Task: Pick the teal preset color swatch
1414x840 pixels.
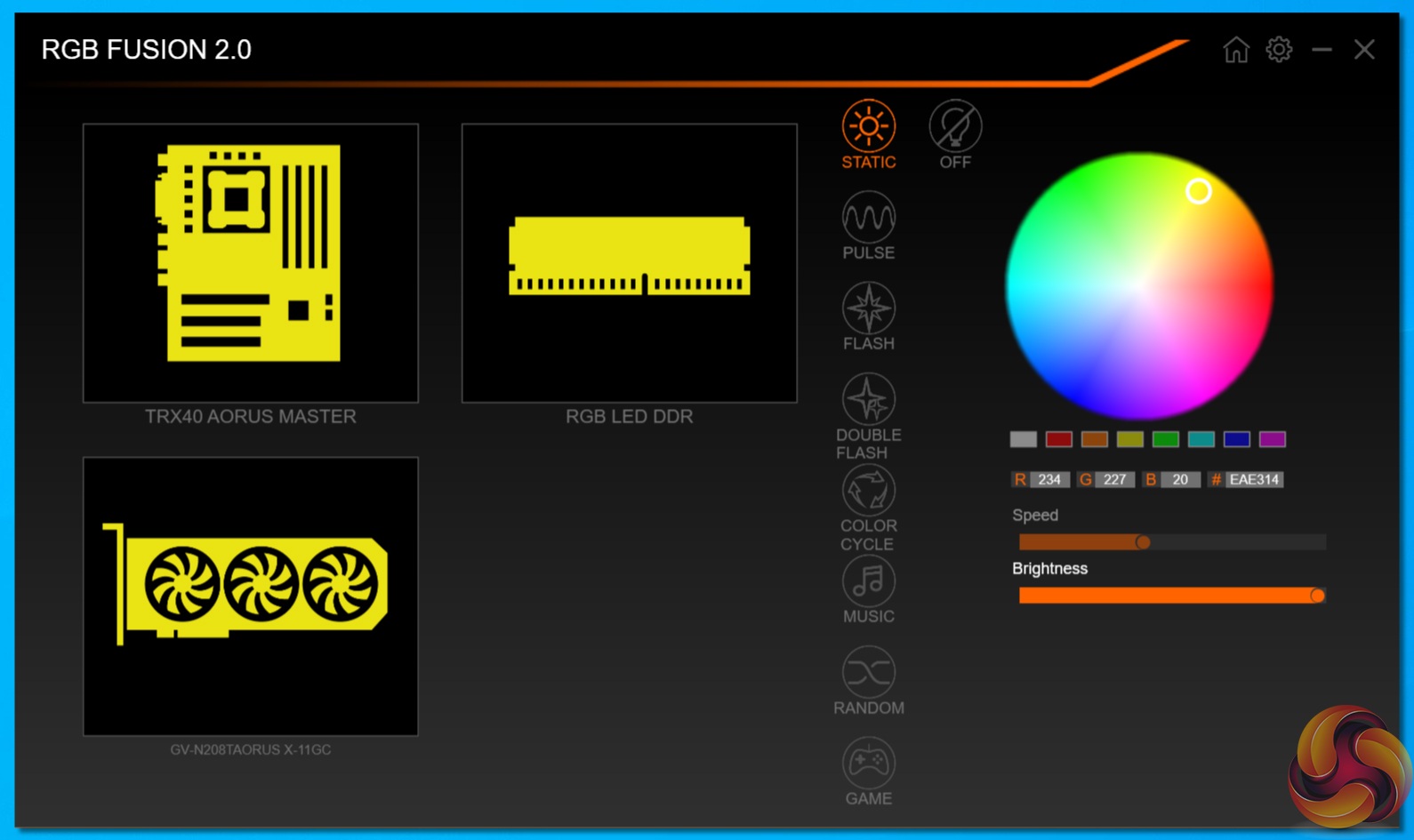Action: coord(1201,439)
